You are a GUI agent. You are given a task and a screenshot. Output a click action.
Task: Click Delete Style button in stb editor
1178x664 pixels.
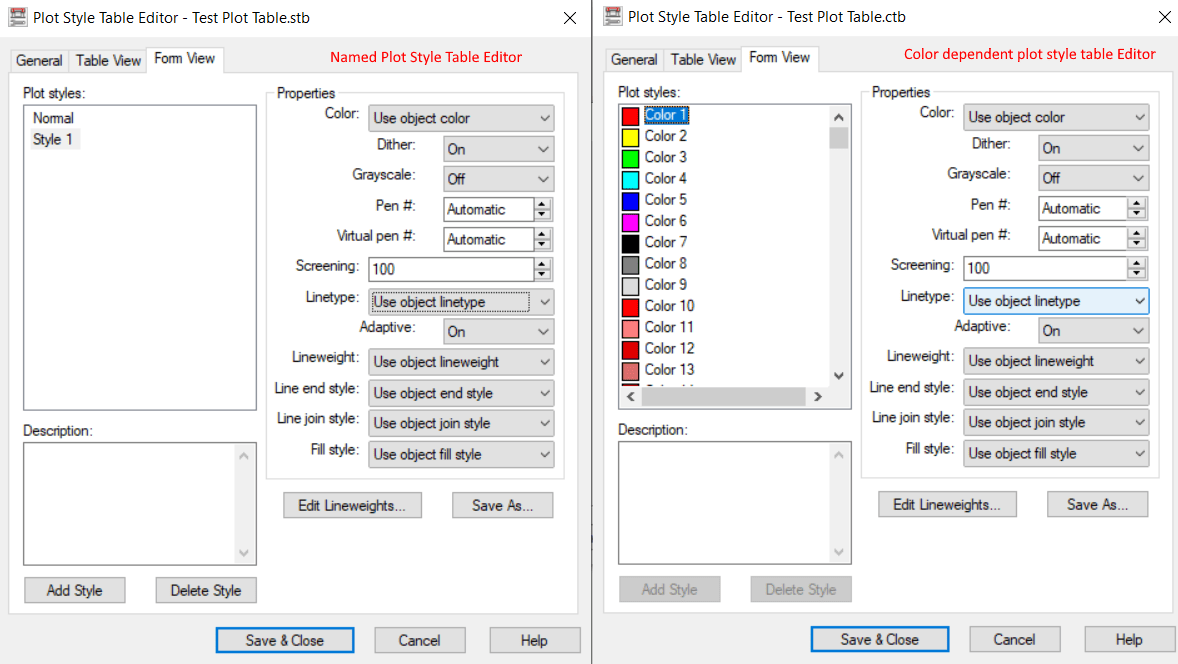tap(206, 590)
